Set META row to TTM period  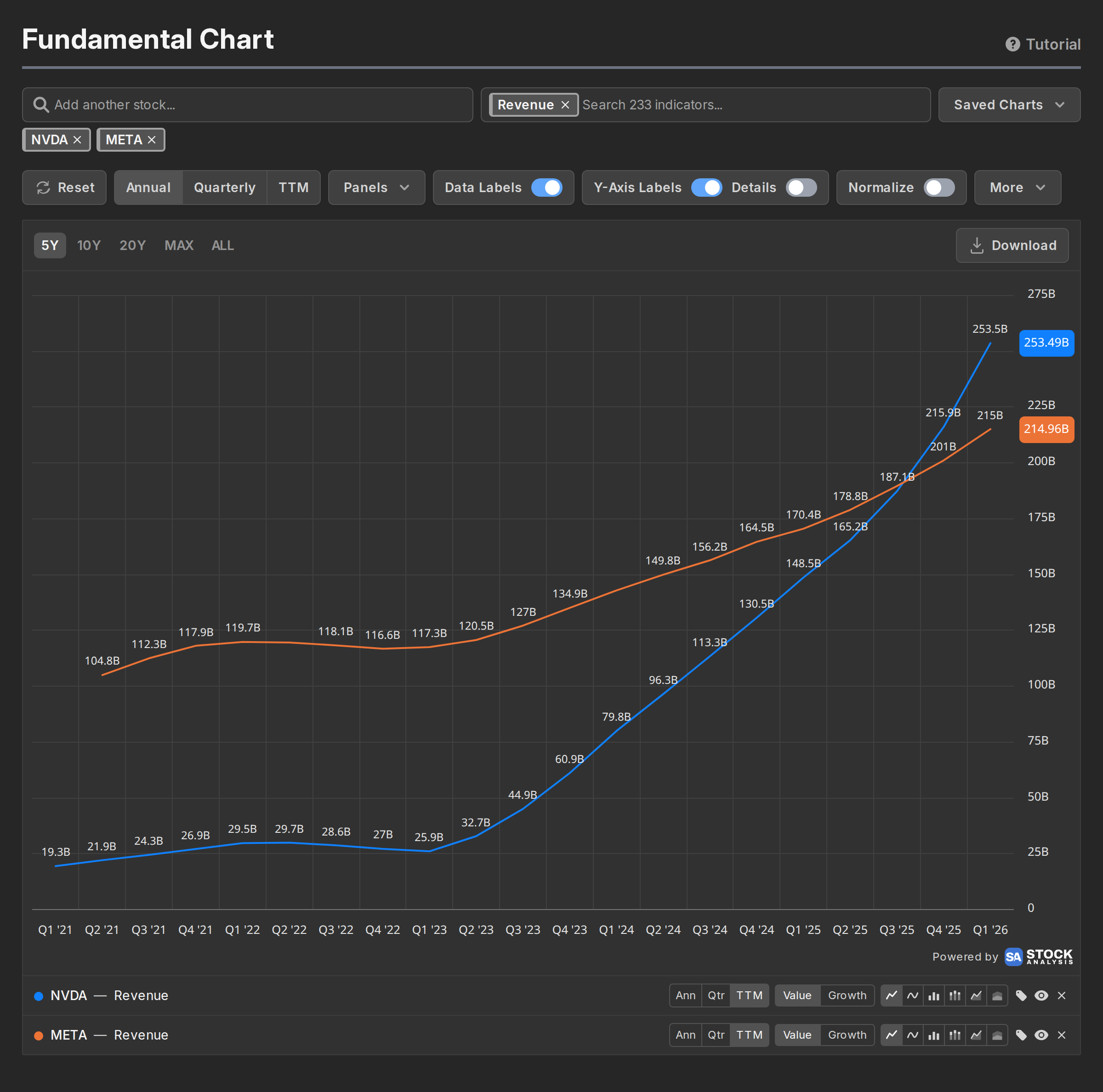[750, 1035]
